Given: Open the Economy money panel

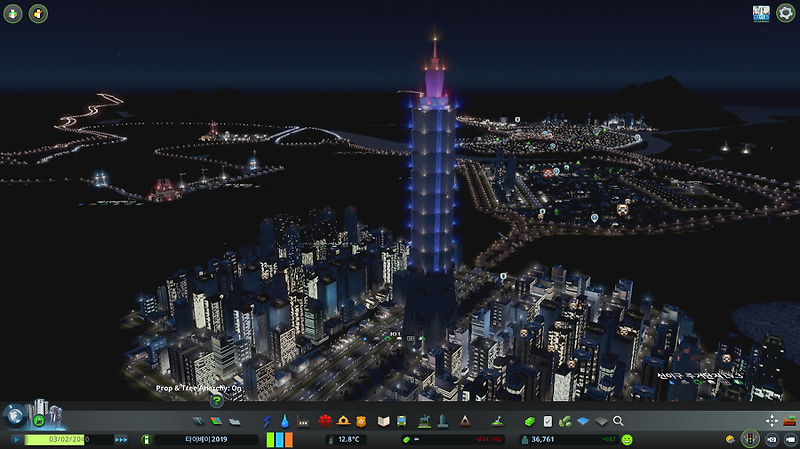Looking at the screenshot, I should point(530,421).
